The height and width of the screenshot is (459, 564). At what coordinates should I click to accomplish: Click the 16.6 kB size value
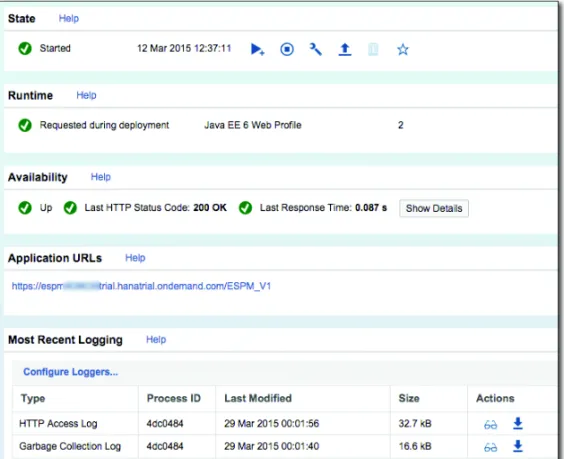coord(415,446)
